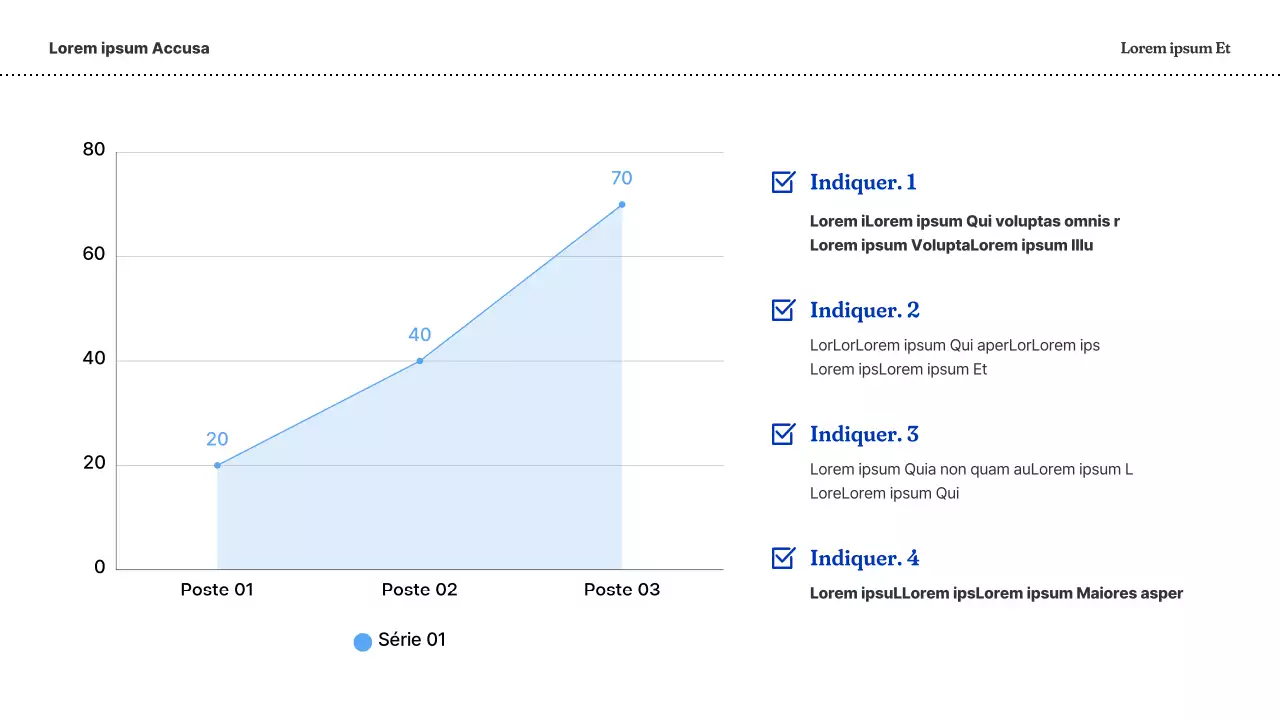The image size is (1280, 720).
Task: Click the checkbox icon beside Indiquer. 3
Action: [783, 434]
